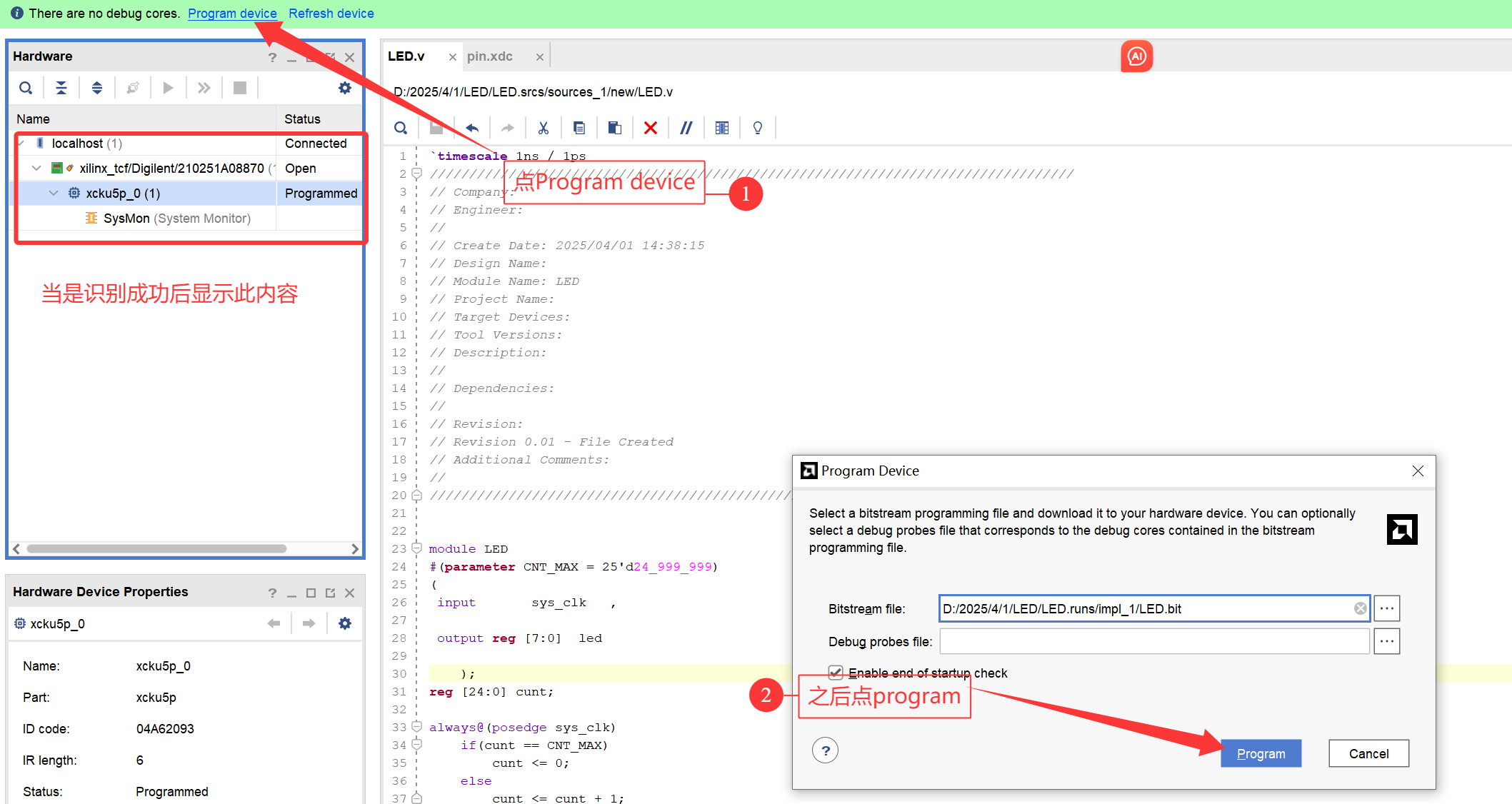Browse for Debug probes file
The height and width of the screenshot is (804, 1512).
point(1386,641)
